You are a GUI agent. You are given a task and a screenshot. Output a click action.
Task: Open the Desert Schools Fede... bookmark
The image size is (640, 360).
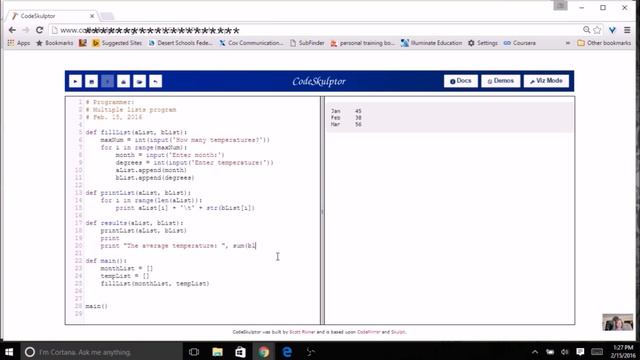point(180,43)
